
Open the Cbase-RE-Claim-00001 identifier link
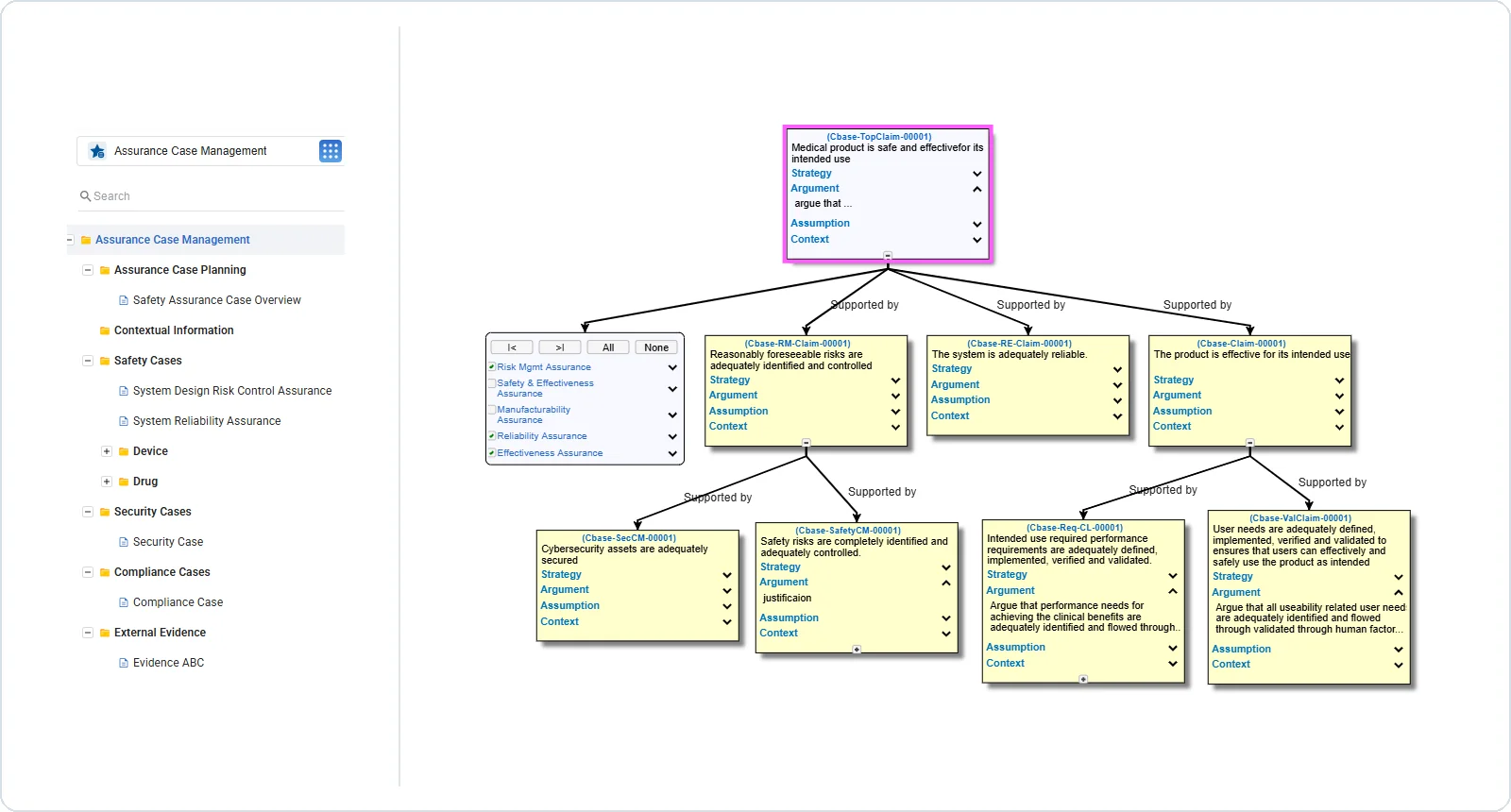point(1019,344)
